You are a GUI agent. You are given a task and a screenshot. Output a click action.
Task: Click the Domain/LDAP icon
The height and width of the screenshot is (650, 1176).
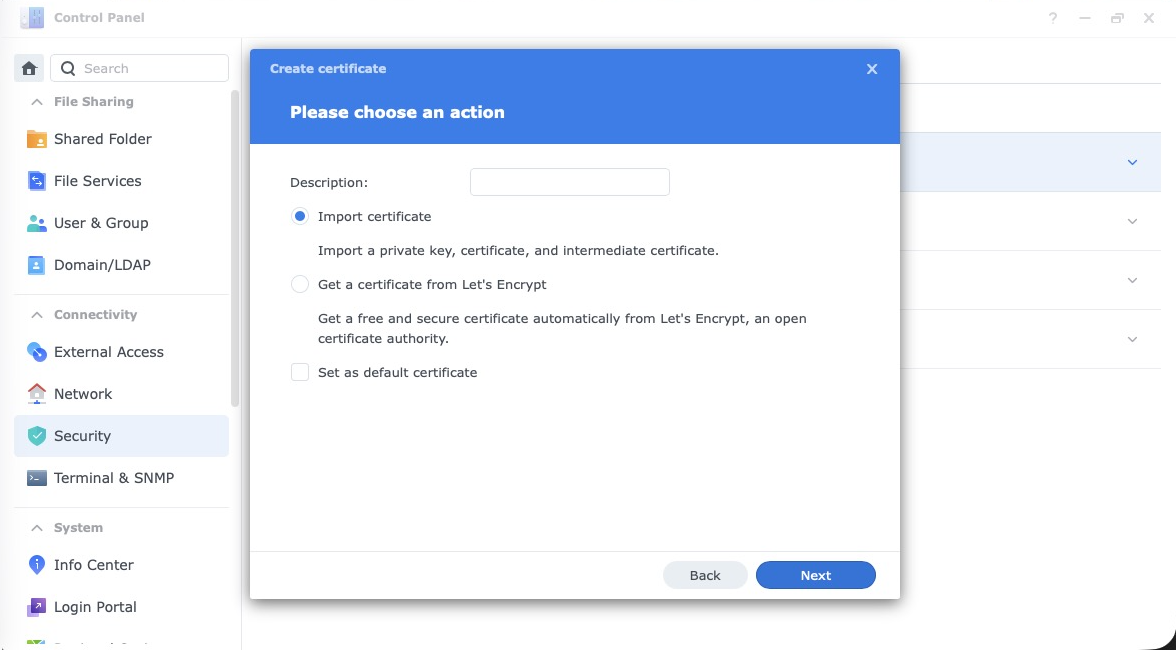click(37, 265)
